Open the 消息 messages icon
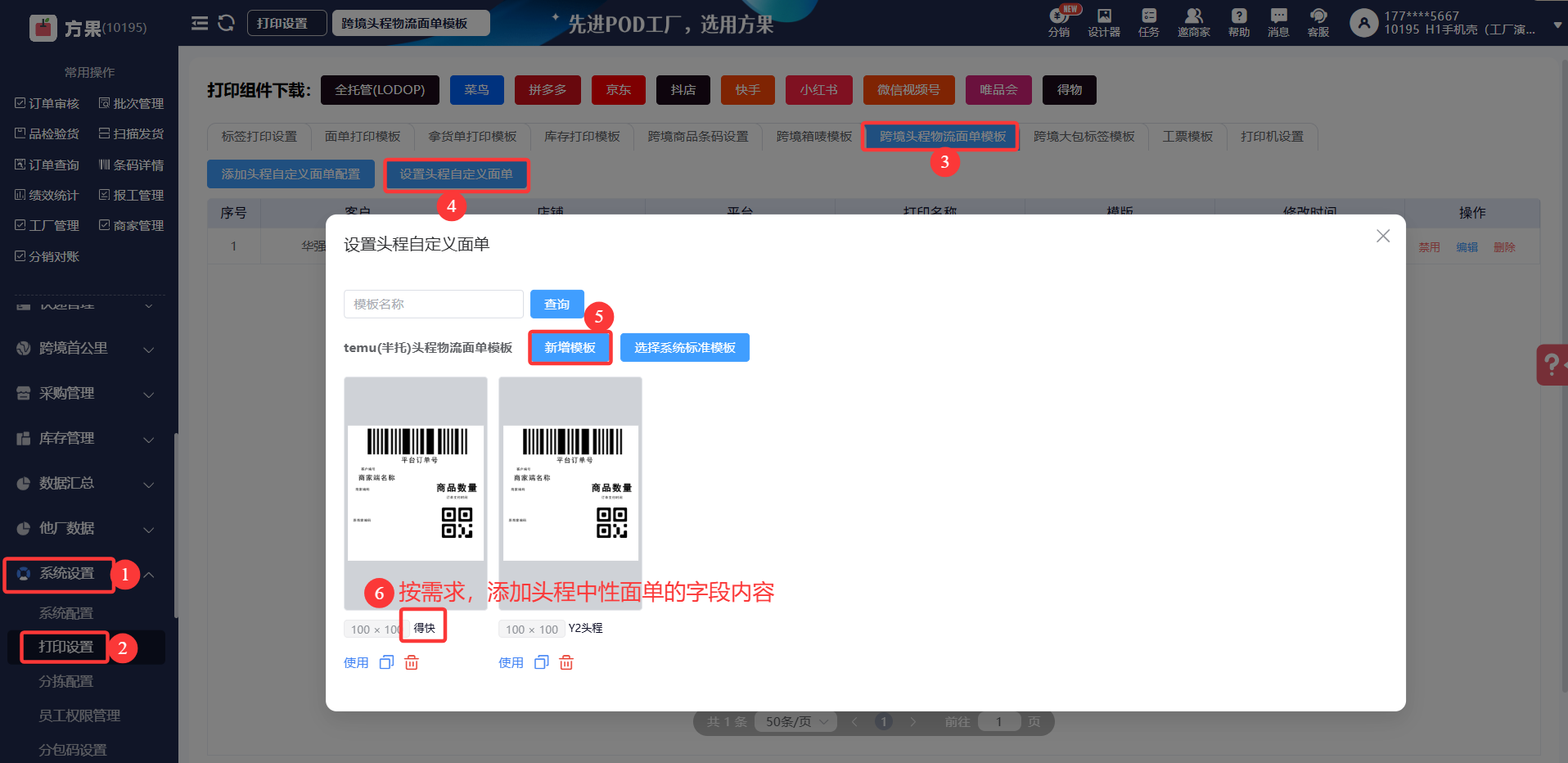The height and width of the screenshot is (763, 1568). [1278, 22]
